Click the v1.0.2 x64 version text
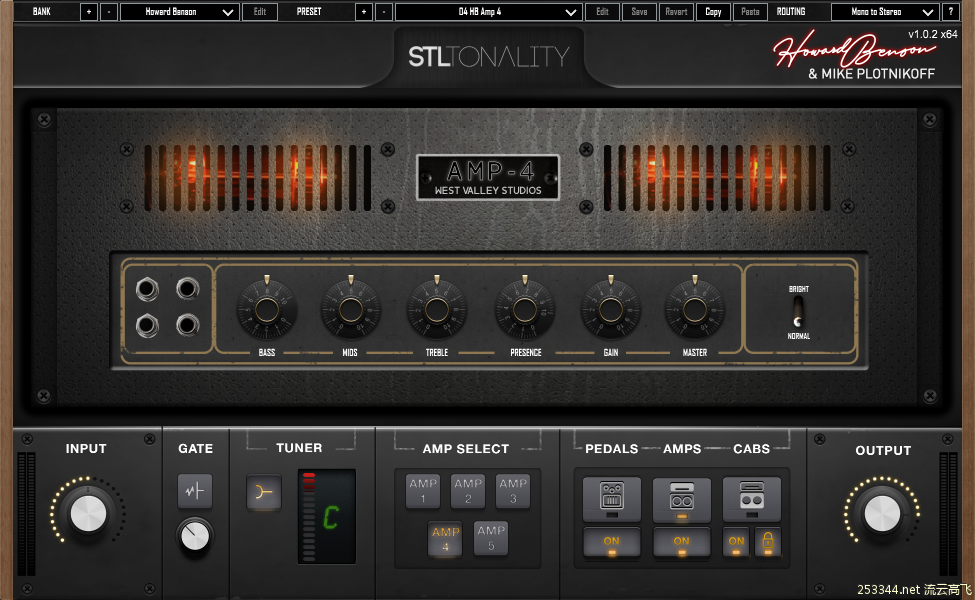The width and height of the screenshot is (975, 600). [933, 34]
